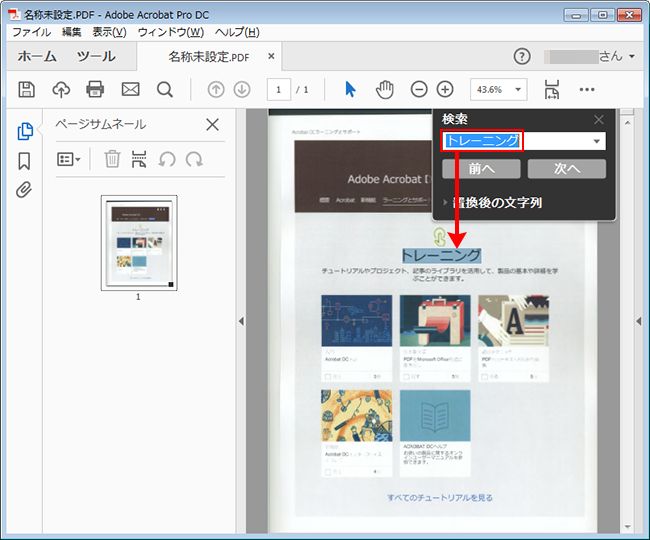The width and height of the screenshot is (650, 540).
Task: Click the vertical scrollbar up arrow
Action: tap(627, 123)
